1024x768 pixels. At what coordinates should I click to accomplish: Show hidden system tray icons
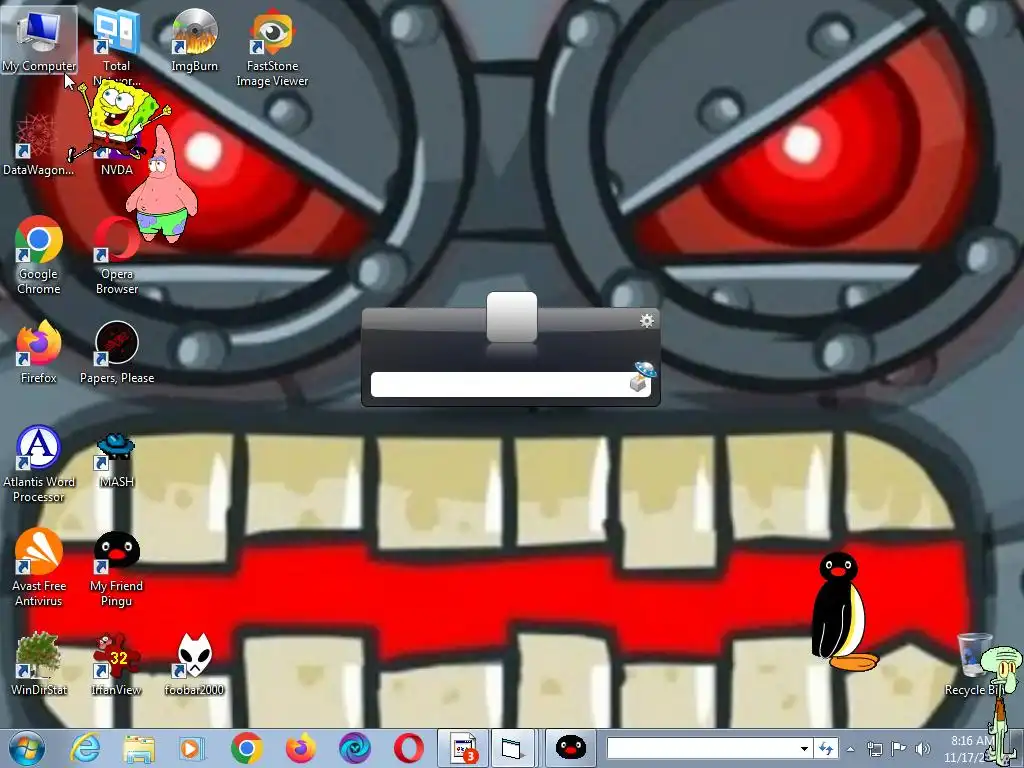[x=850, y=749]
